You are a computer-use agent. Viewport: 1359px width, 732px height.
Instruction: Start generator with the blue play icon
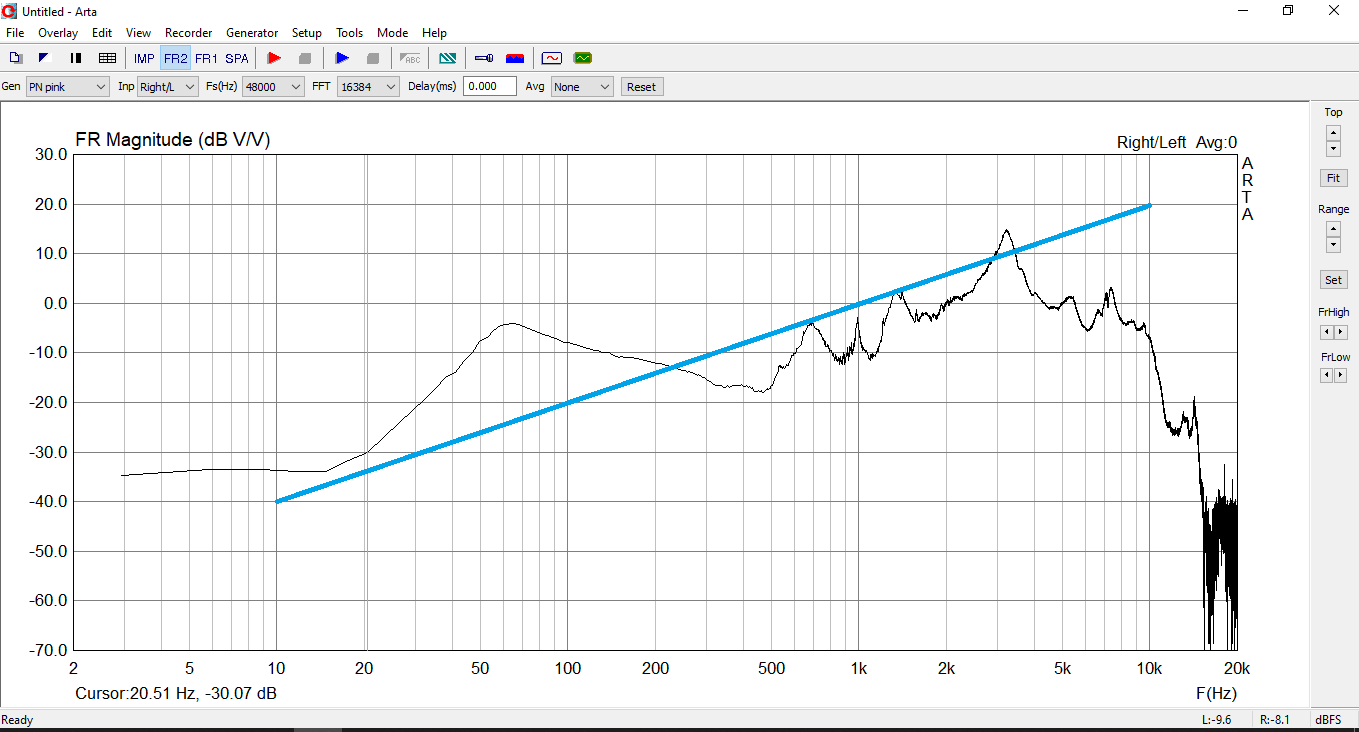pos(342,58)
